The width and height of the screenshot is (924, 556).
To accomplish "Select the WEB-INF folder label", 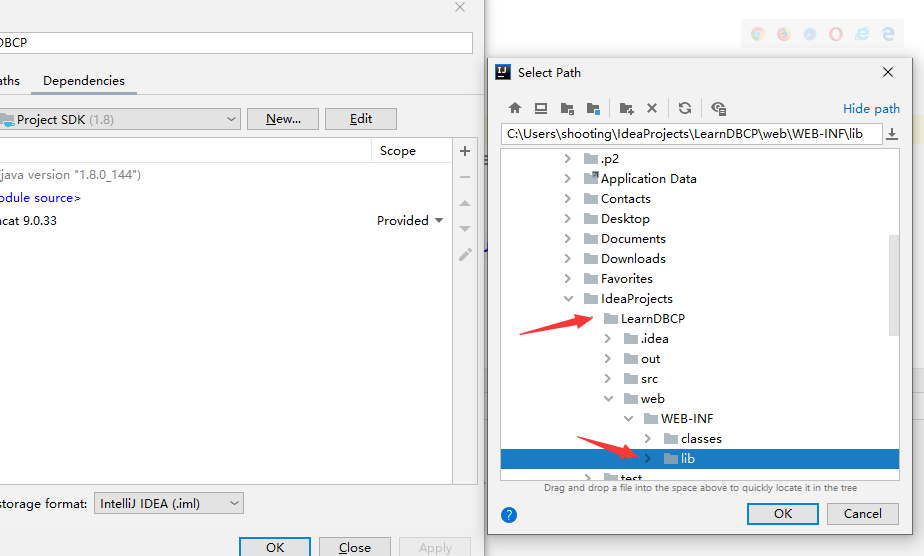I will [x=687, y=419].
